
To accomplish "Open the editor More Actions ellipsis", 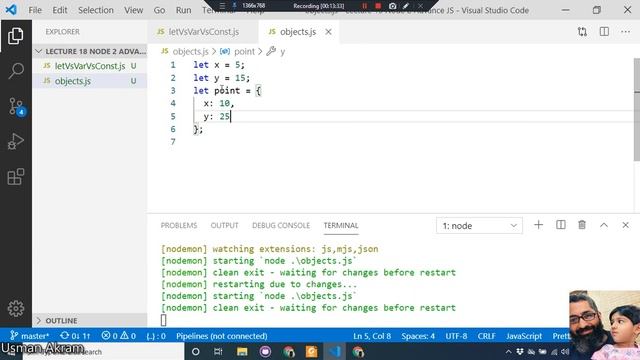I will [x=625, y=32].
